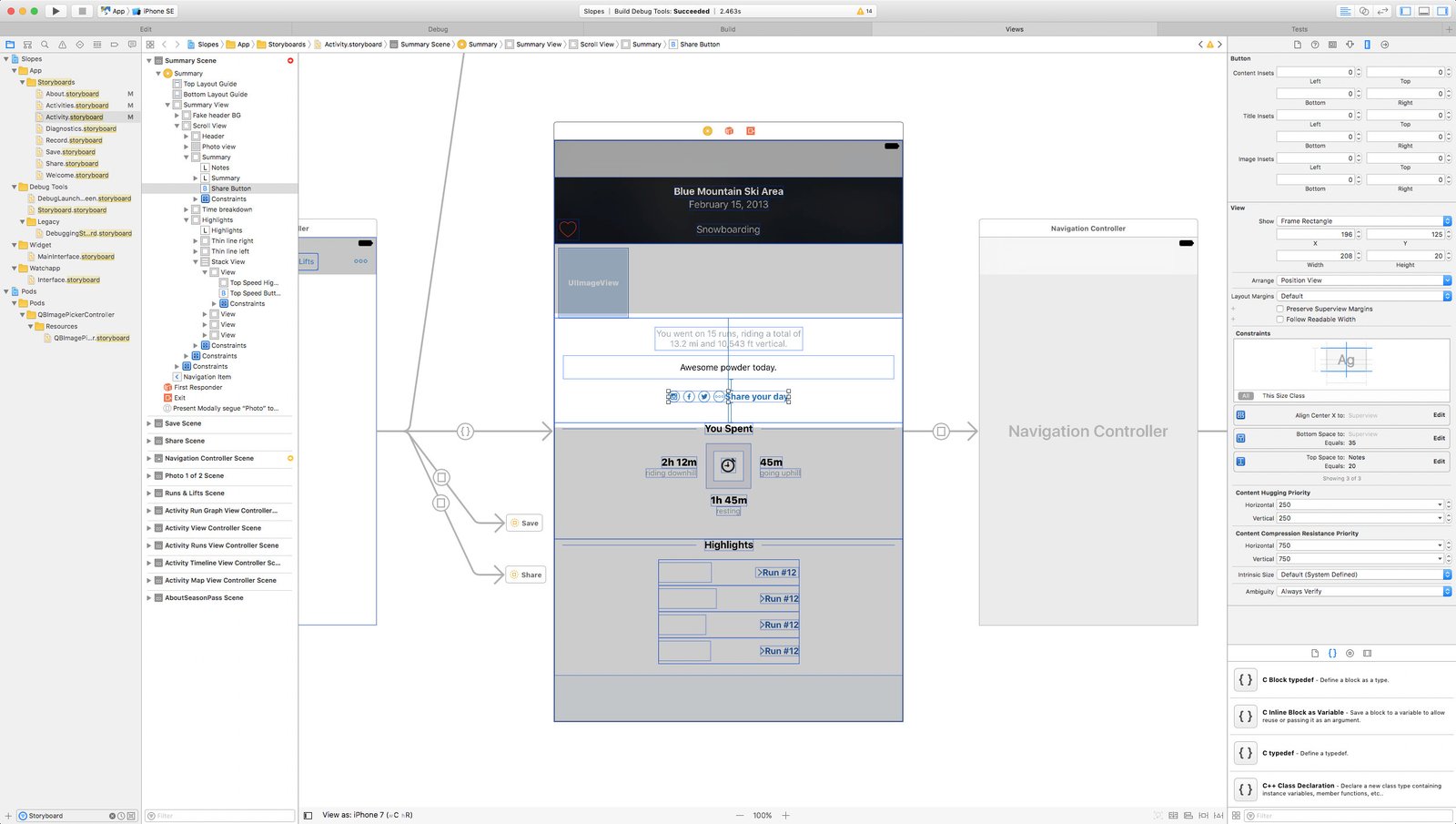
Task: Edit the Top Space to Notes constraint
Action: (1439, 462)
